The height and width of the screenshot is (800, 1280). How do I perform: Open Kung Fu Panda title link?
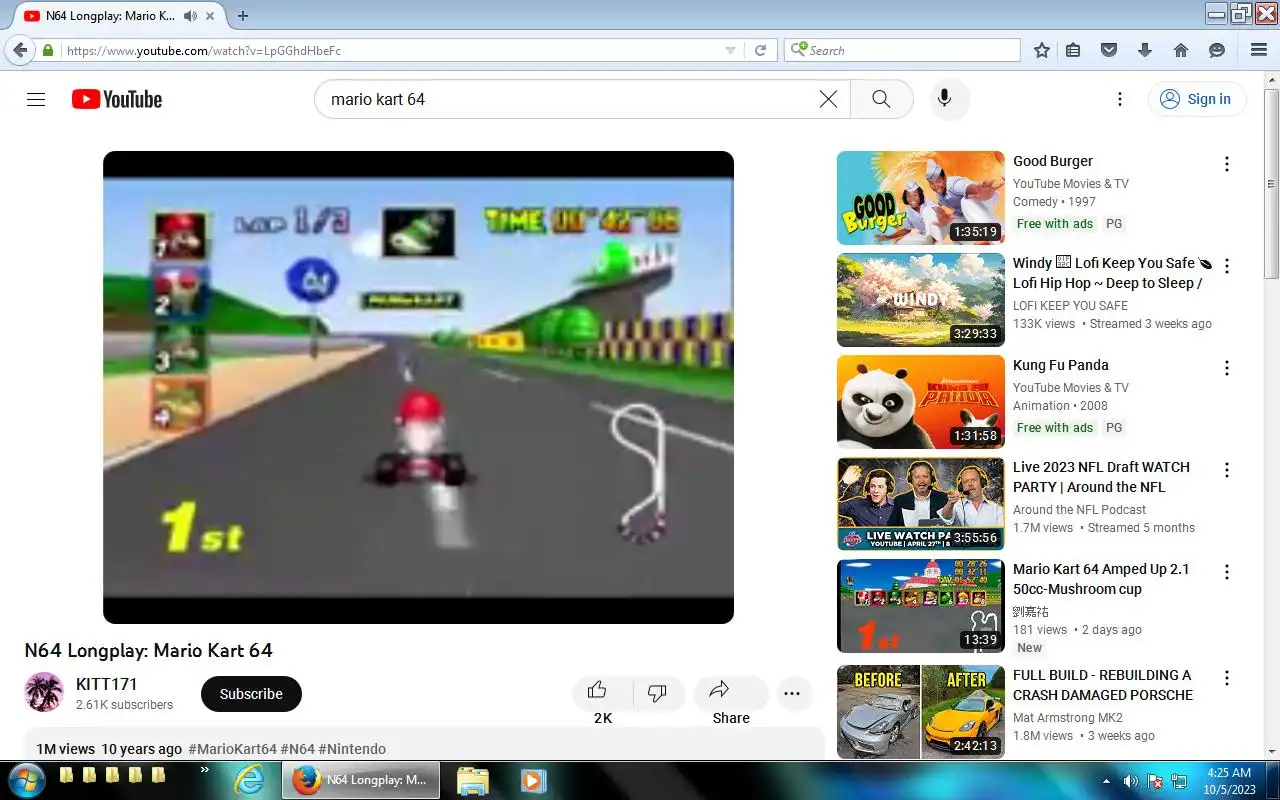1060,365
